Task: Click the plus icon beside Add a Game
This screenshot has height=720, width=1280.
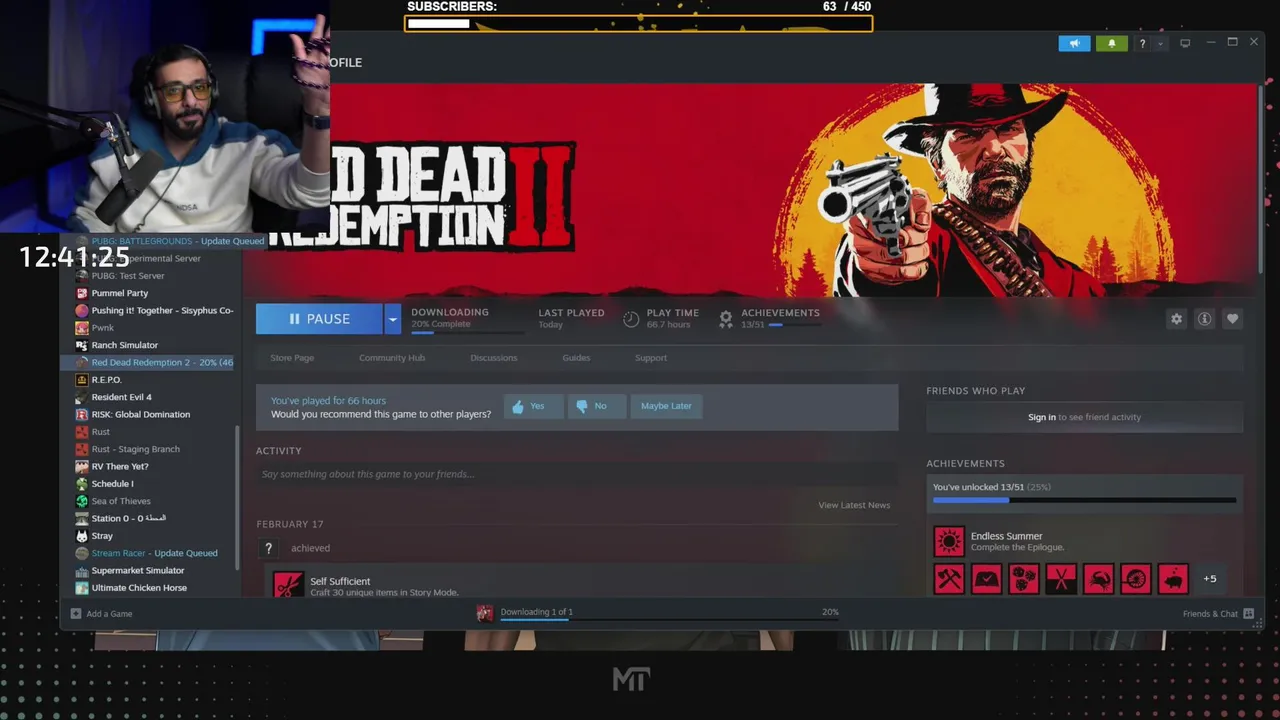Action: (76, 613)
